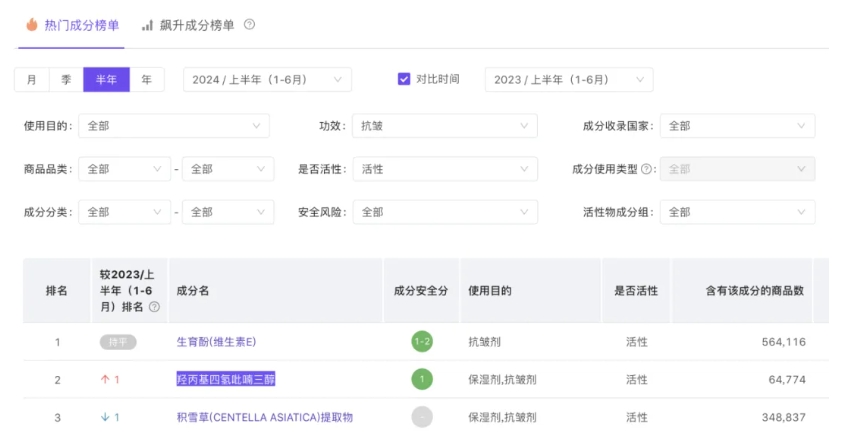Toggle 对比时间 checkbox
This screenshot has width=841, height=442.
pos(404,79)
